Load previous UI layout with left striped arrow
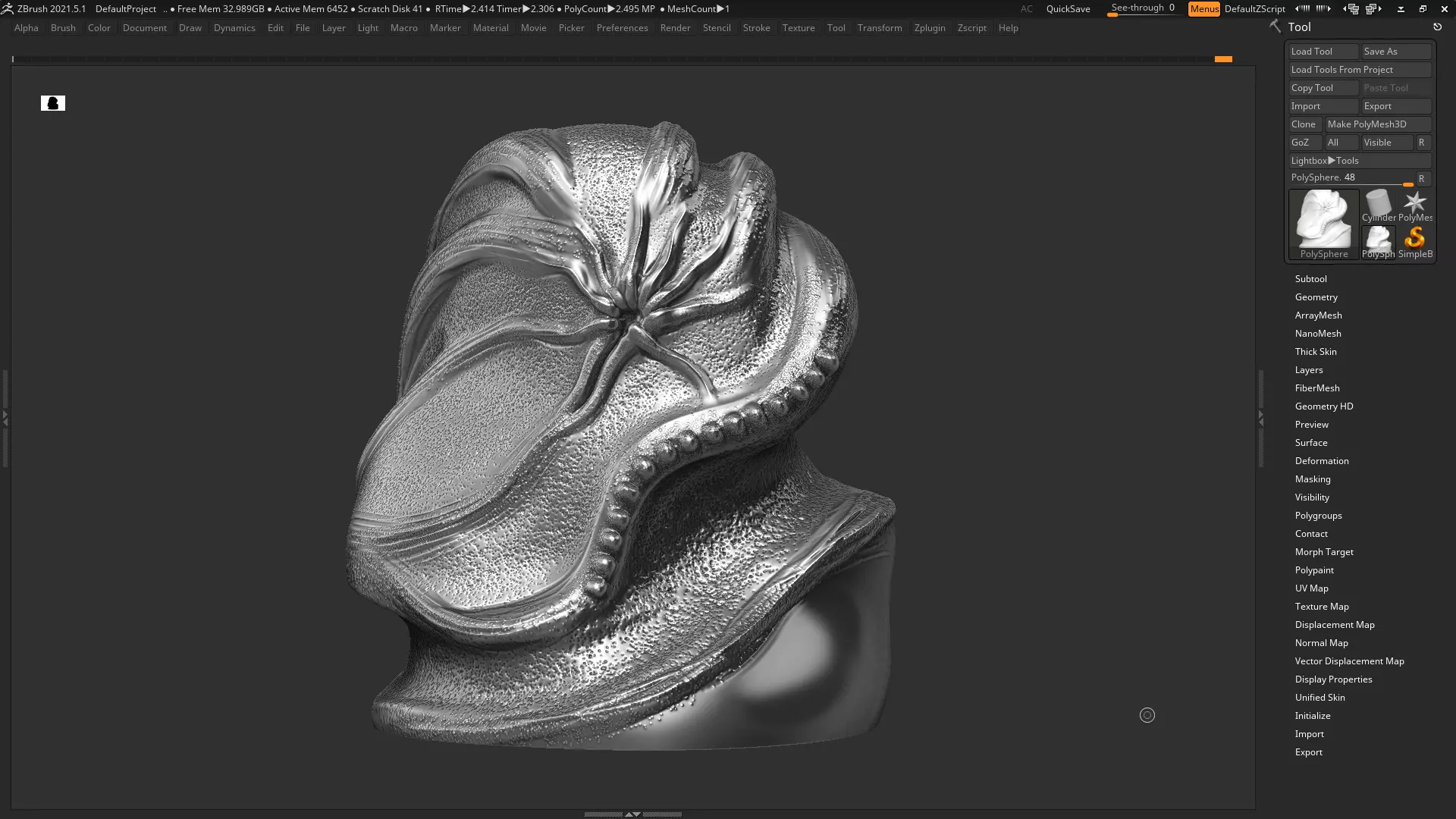 click(1302, 8)
